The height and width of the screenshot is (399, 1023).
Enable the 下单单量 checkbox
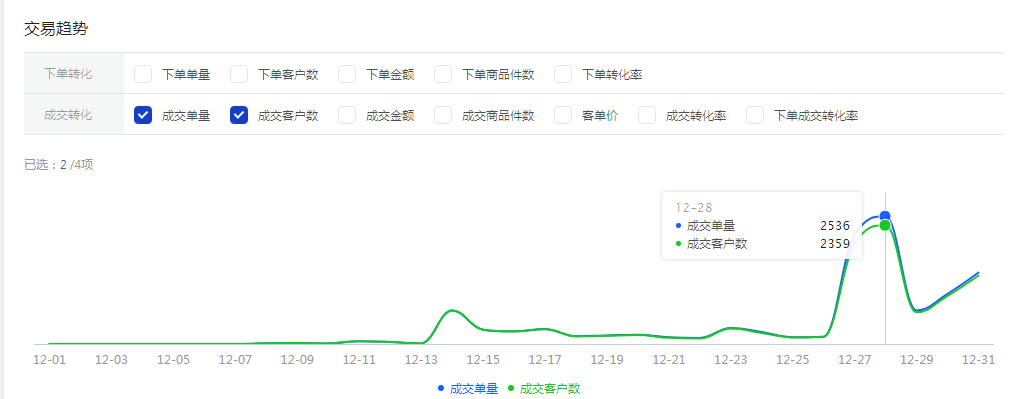(x=143, y=74)
